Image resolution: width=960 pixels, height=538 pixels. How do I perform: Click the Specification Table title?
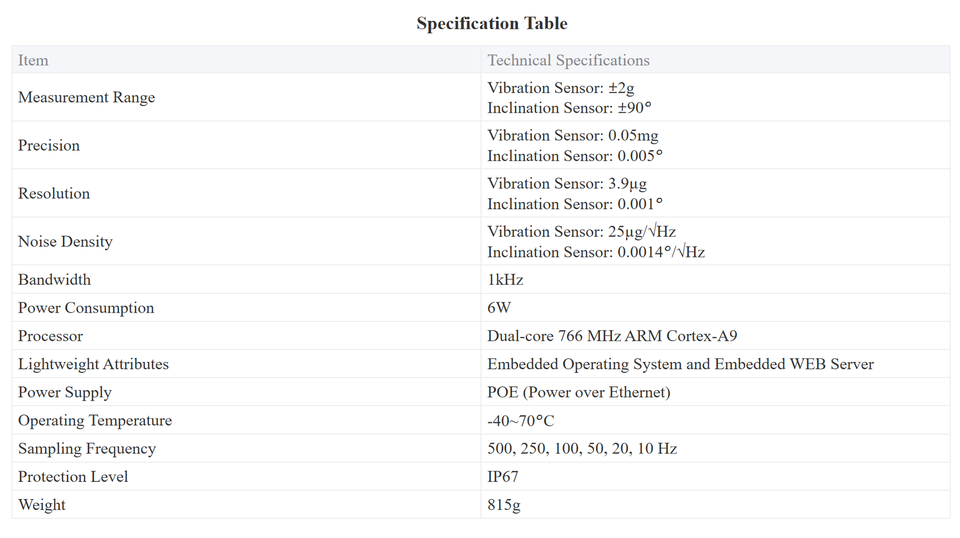(491, 23)
